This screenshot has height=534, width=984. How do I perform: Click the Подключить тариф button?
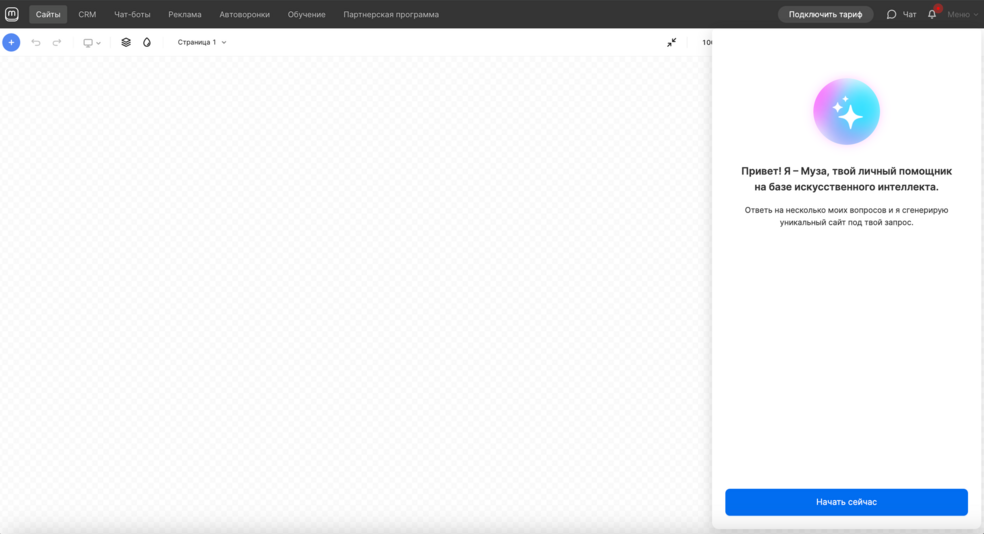(x=825, y=14)
